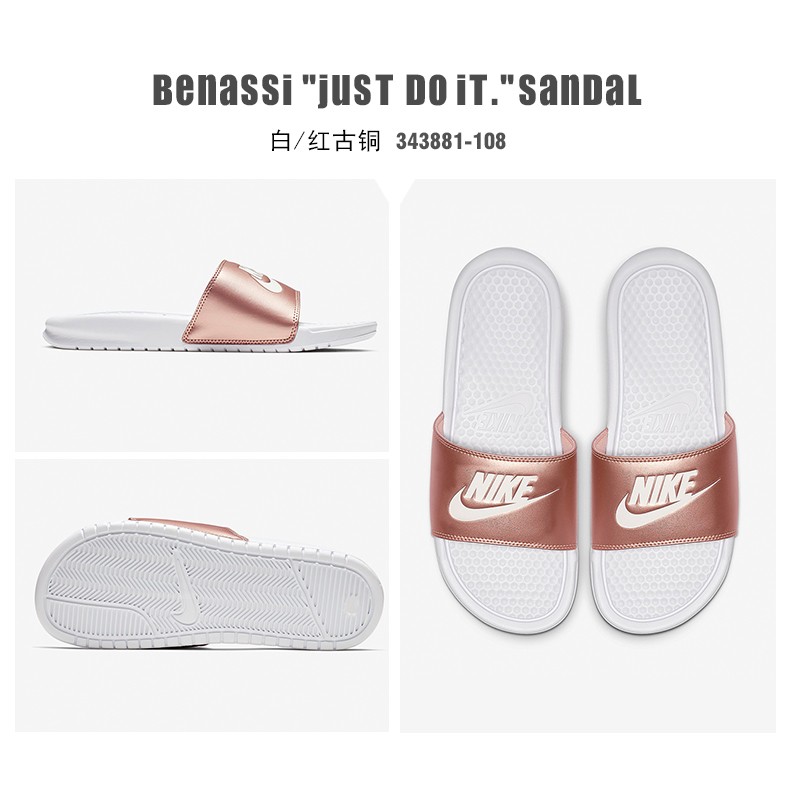Click the product code 343881-108

pos(450,141)
